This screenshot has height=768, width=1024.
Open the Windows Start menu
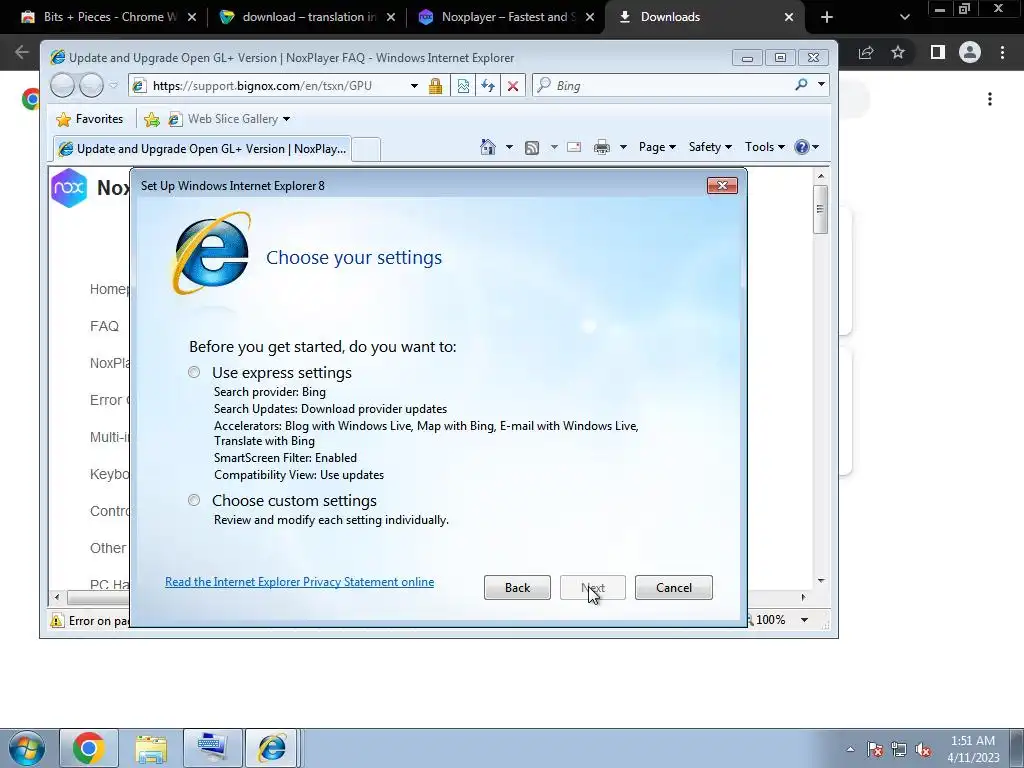26,748
